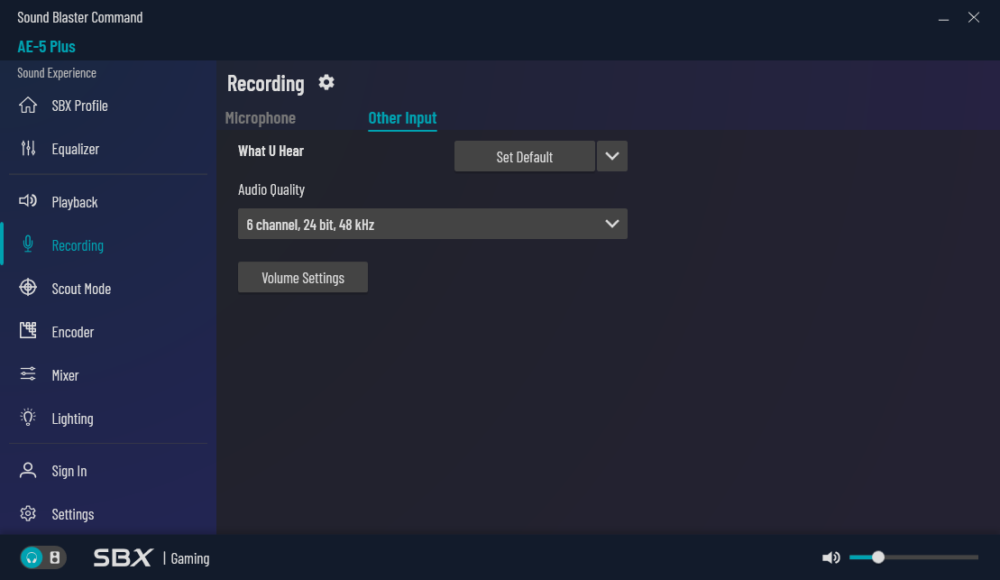Image resolution: width=1000 pixels, height=580 pixels.
Task: Open recording settings gear beside Recording title
Action: (326, 82)
